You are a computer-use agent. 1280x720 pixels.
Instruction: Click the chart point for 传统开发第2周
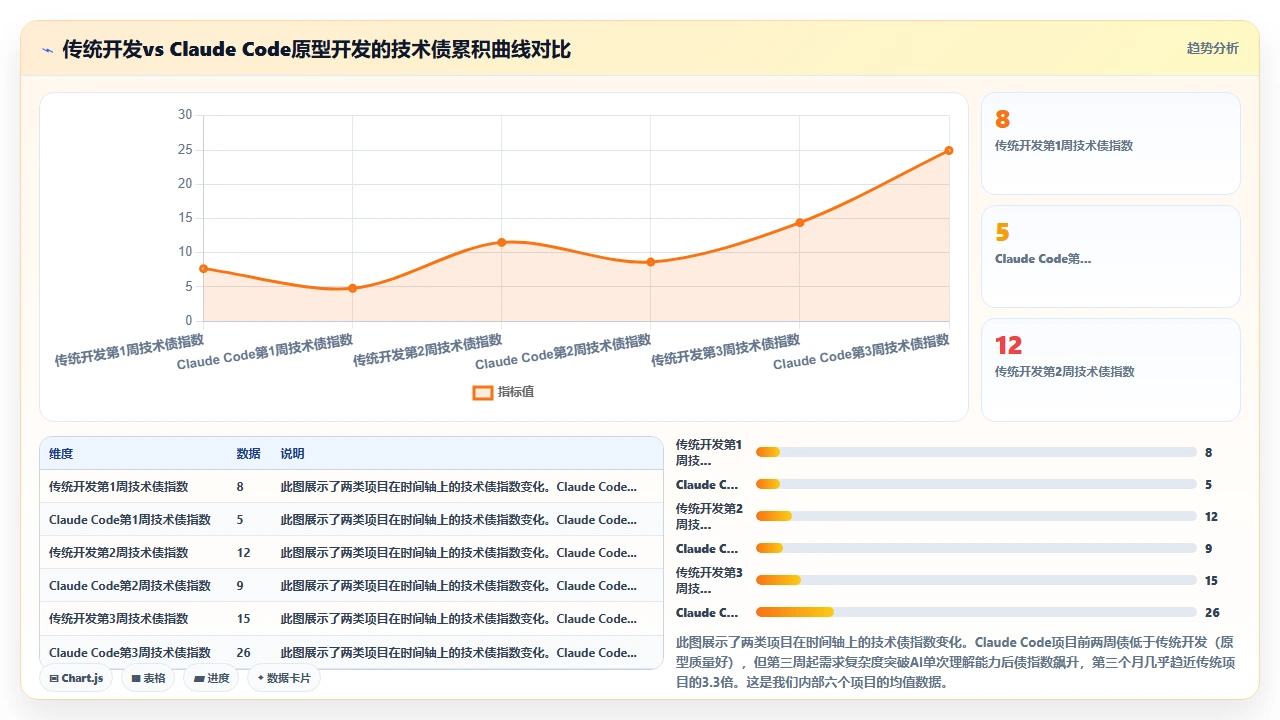click(x=501, y=242)
